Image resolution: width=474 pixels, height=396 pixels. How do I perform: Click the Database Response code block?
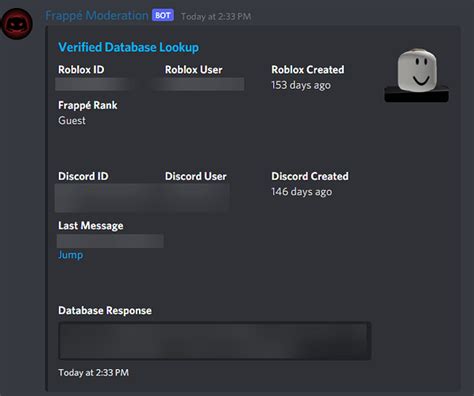[x=215, y=341]
